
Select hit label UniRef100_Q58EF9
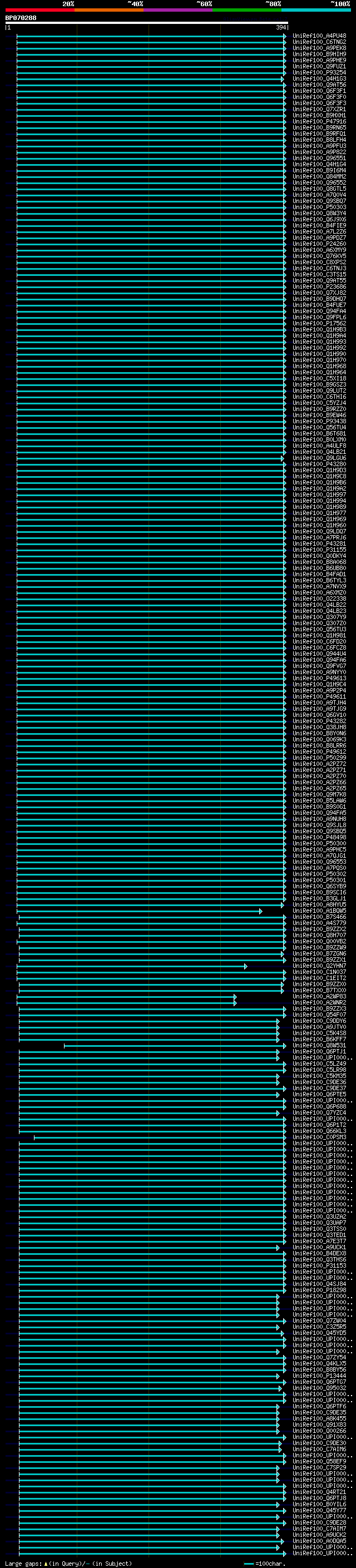coord(319,1462)
